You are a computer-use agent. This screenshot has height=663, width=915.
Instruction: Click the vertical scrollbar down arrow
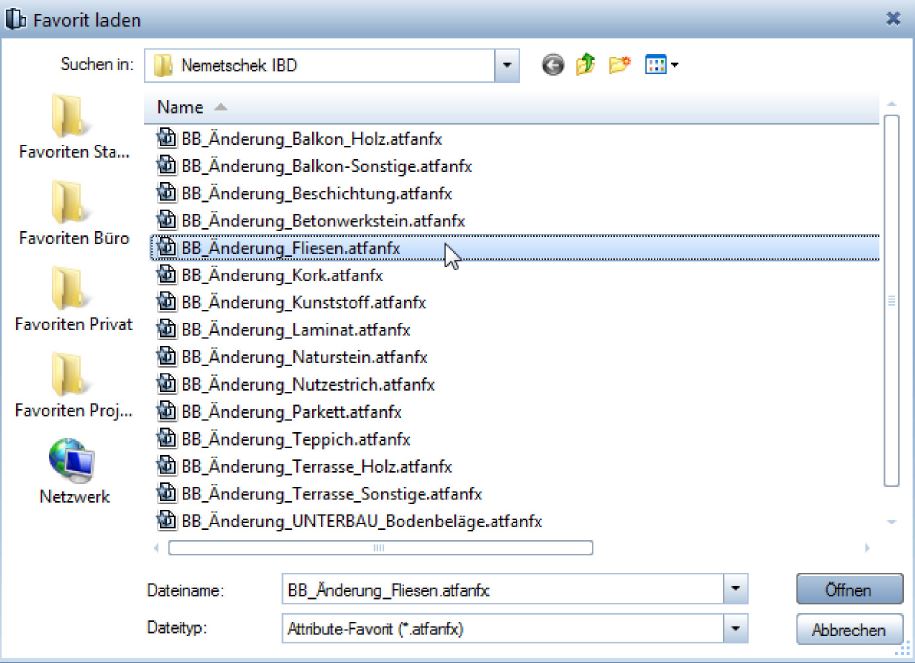pyautogui.click(x=892, y=522)
